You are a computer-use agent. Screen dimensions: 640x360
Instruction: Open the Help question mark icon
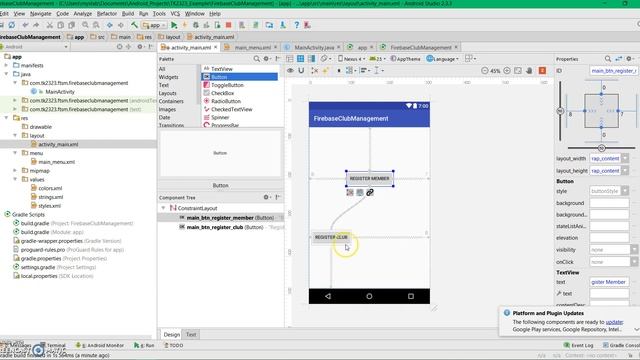point(296,25)
